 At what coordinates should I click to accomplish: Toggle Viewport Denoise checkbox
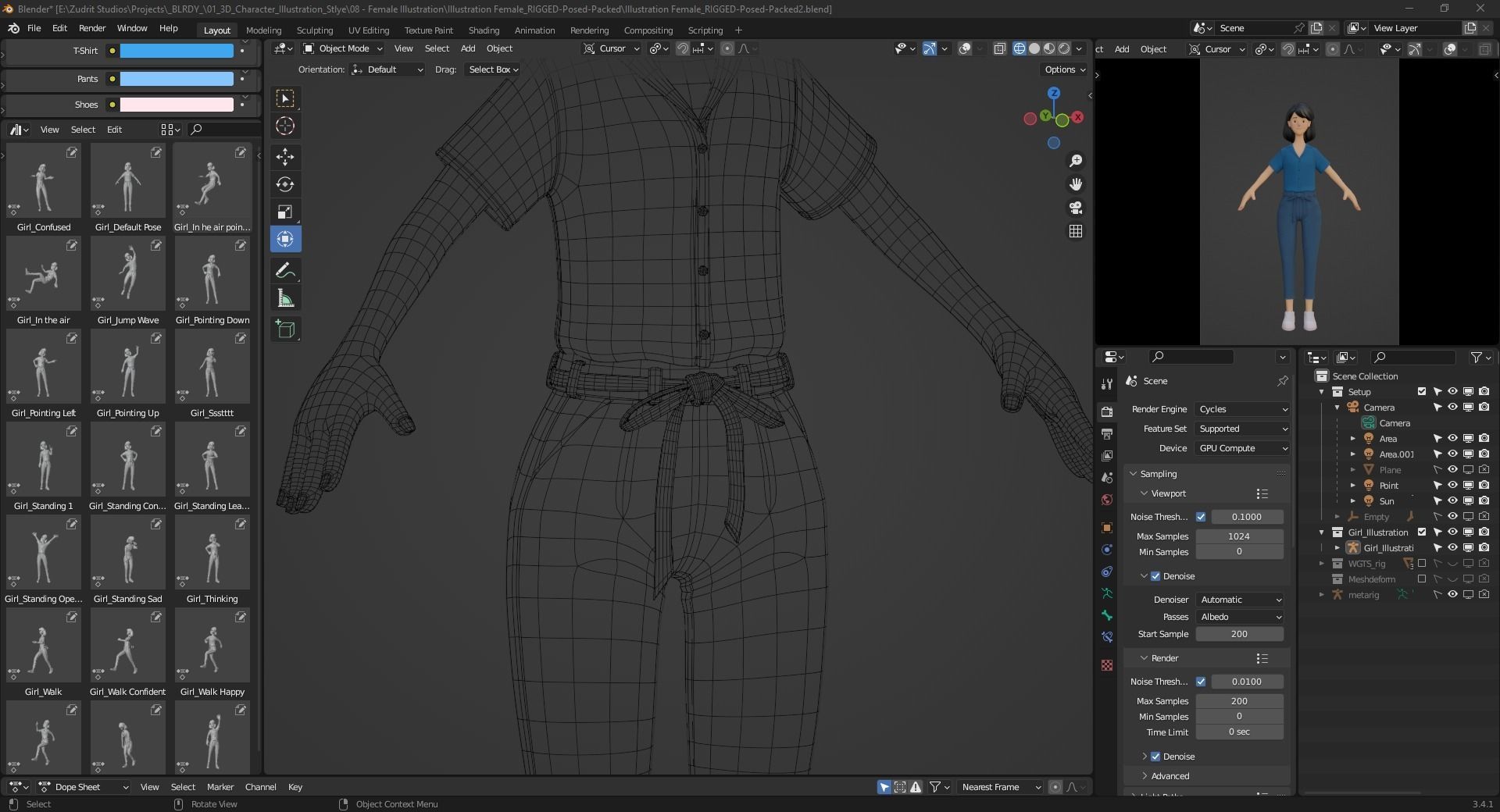coord(1155,576)
